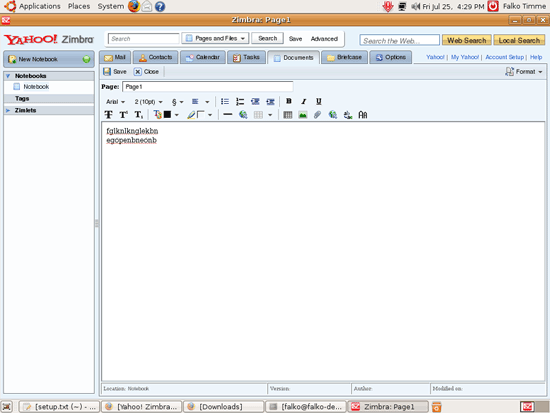Insert an image into the page

pyautogui.click(x=303, y=115)
